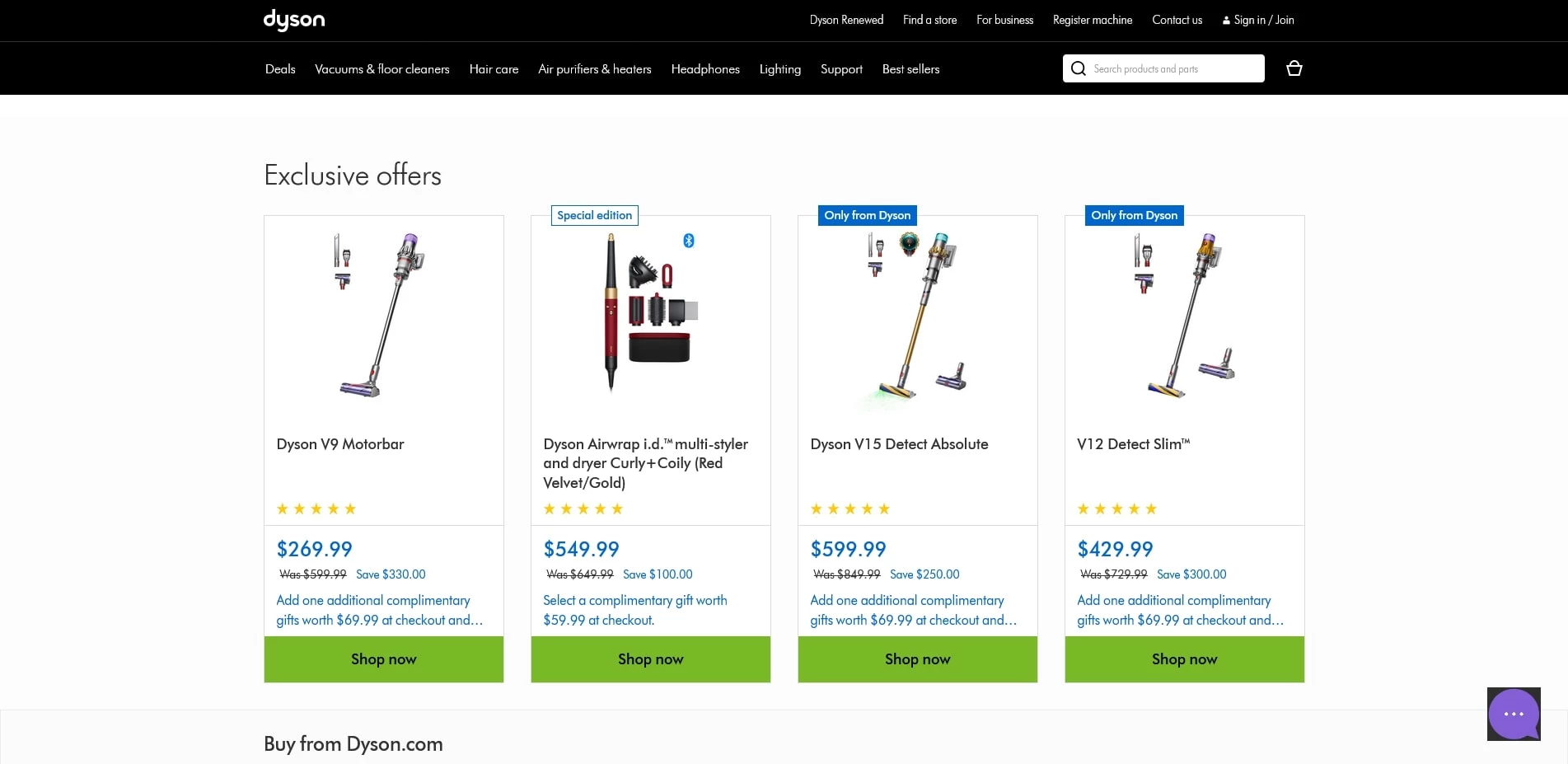Image resolution: width=1568 pixels, height=764 pixels.
Task: Open Vacuums & floor cleaners menu
Action: point(382,69)
